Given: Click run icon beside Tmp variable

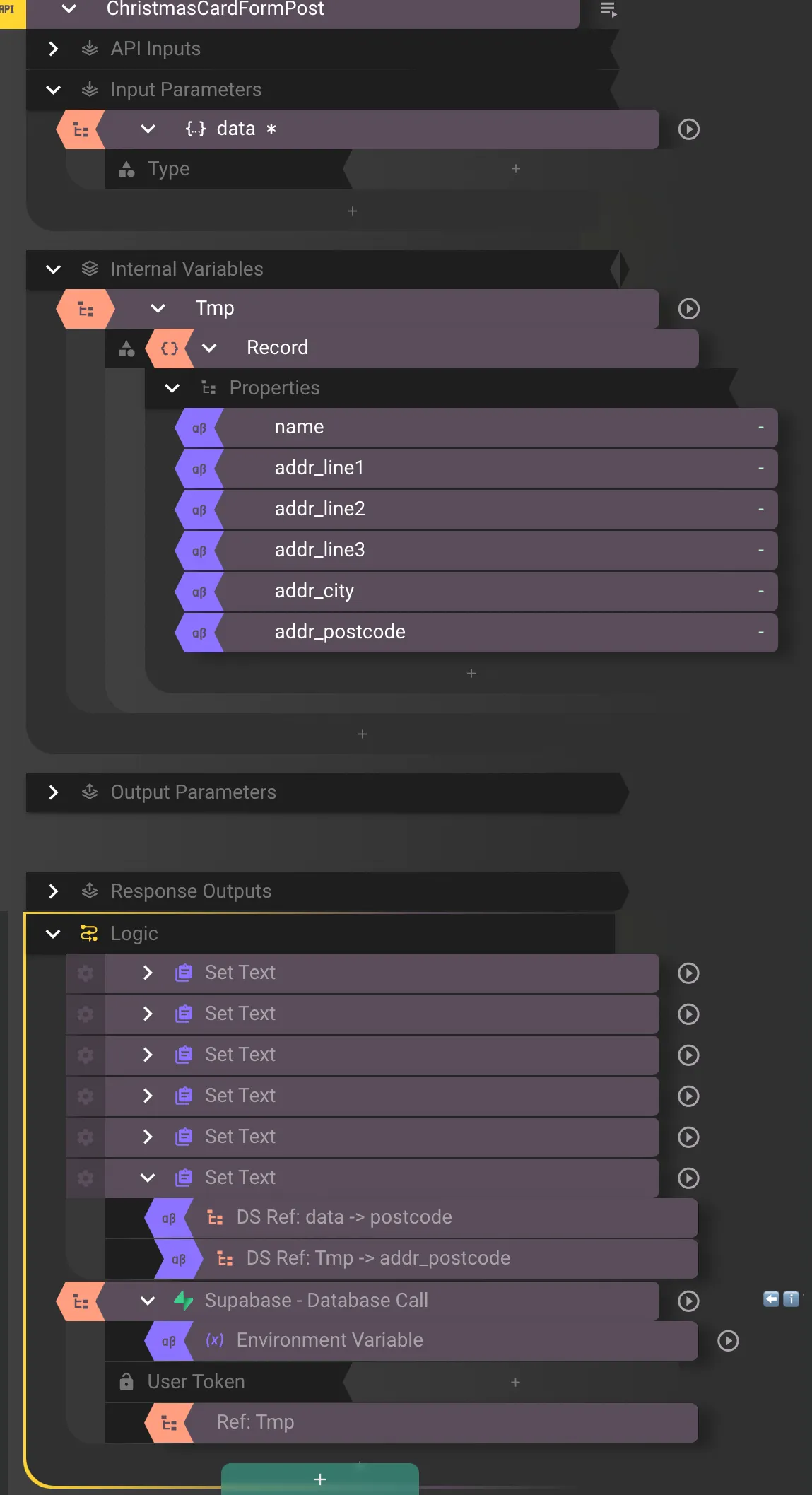Looking at the screenshot, I should [x=688, y=309].
